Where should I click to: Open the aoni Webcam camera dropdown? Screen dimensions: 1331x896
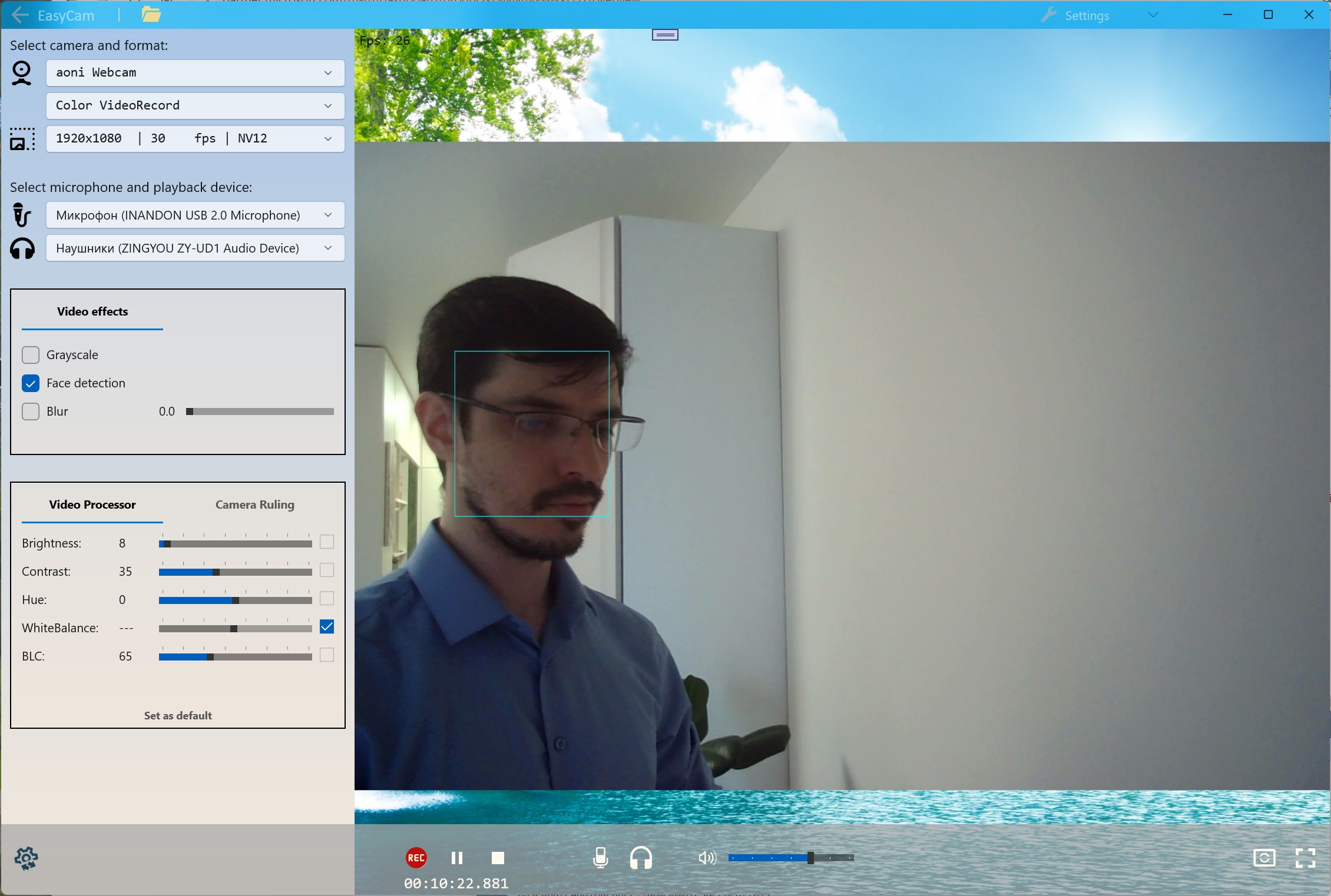(x=195, y=72)
